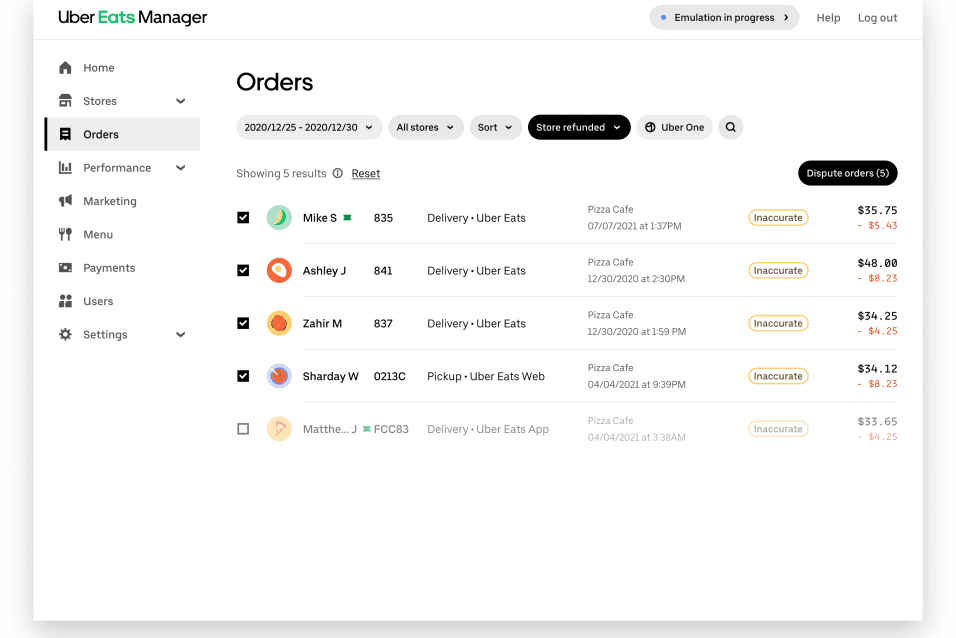Click the Stores storefront icon
Viewport: 956px width, 638px height.
click(65, 101)
